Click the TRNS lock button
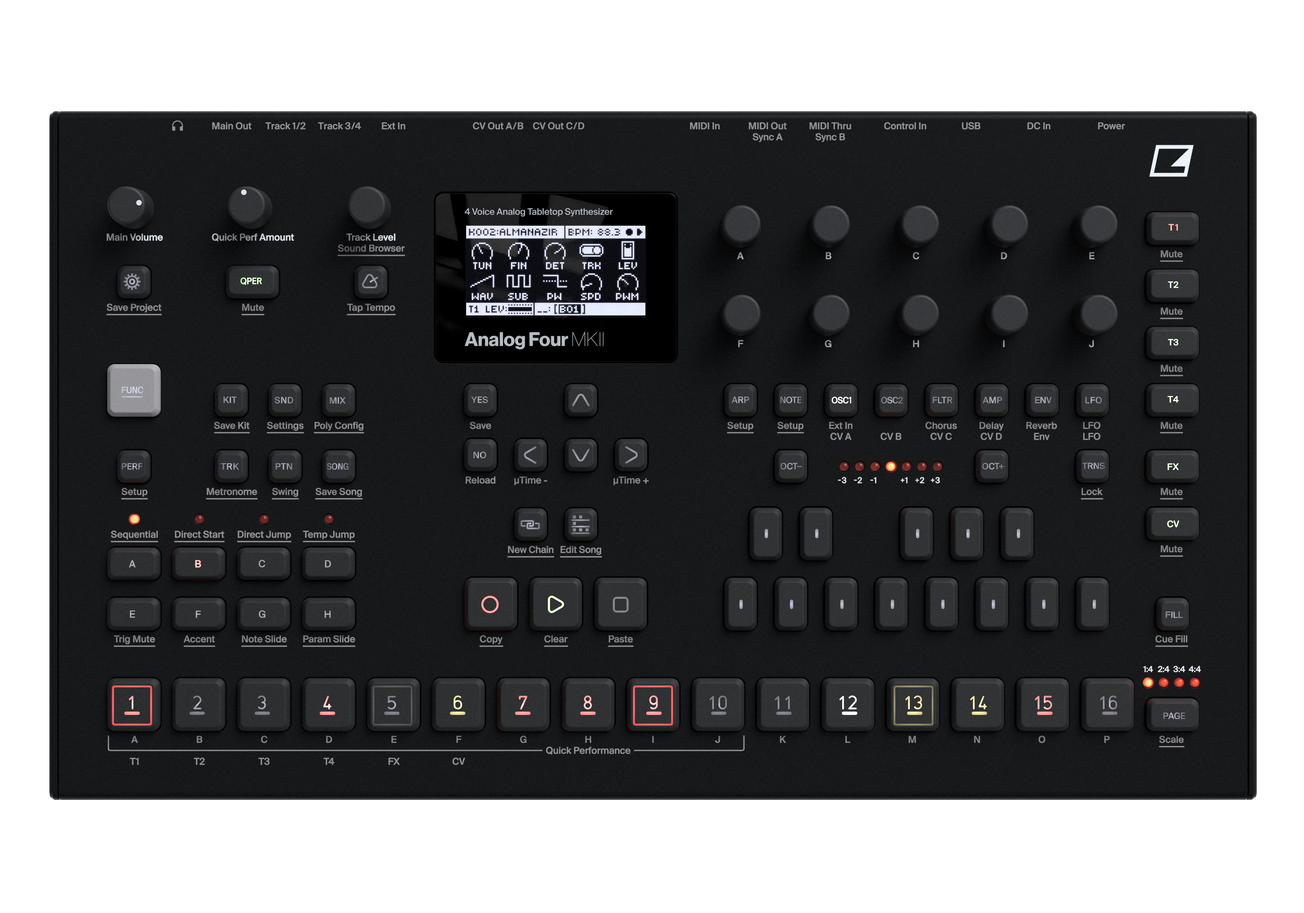This screenshot has height=913, width=1304. (1092, 466)
